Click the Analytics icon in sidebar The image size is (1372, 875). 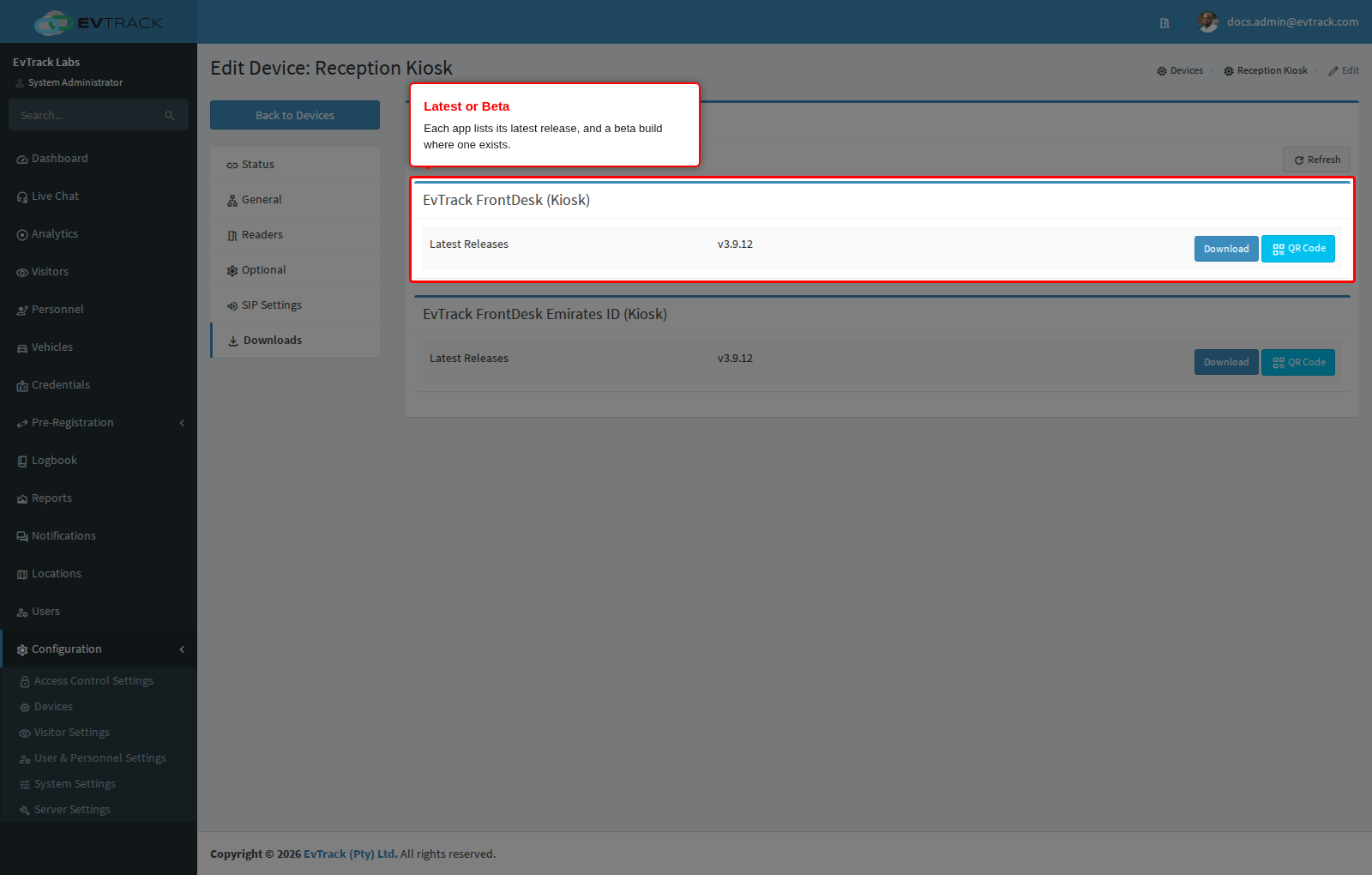(22, 235)
